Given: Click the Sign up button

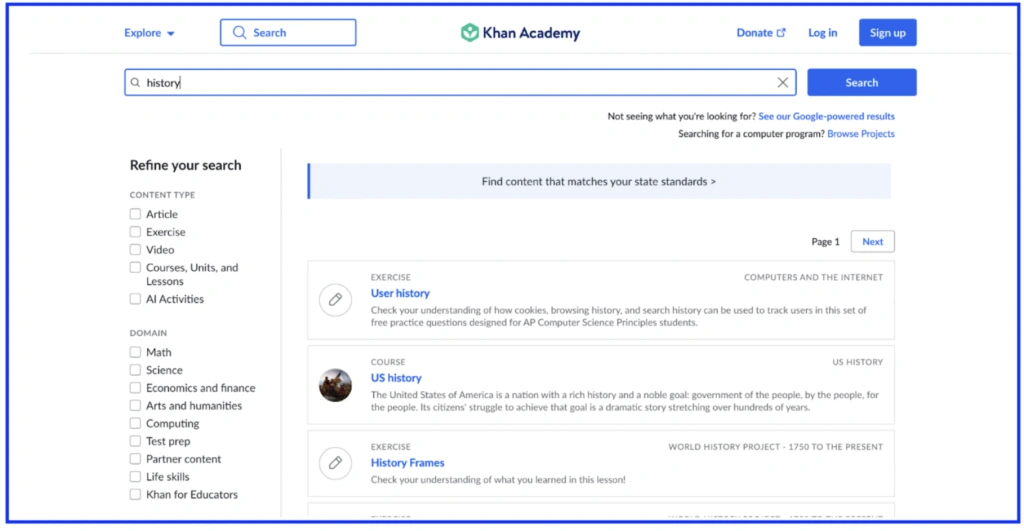Looking at the screenshot, I should (x=887, y=33).
